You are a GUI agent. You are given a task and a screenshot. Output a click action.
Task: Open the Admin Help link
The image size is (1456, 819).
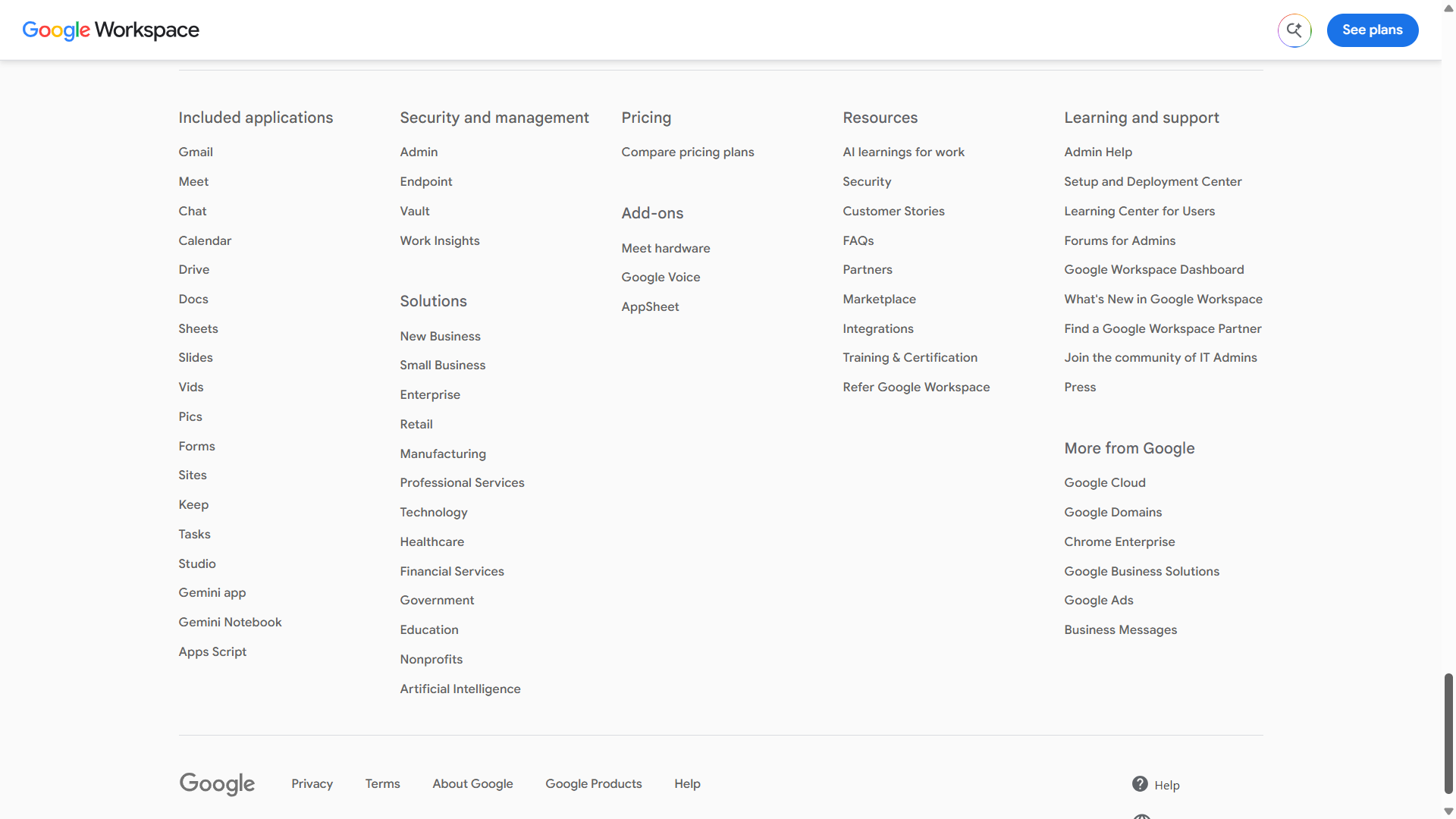[1098, 152]
